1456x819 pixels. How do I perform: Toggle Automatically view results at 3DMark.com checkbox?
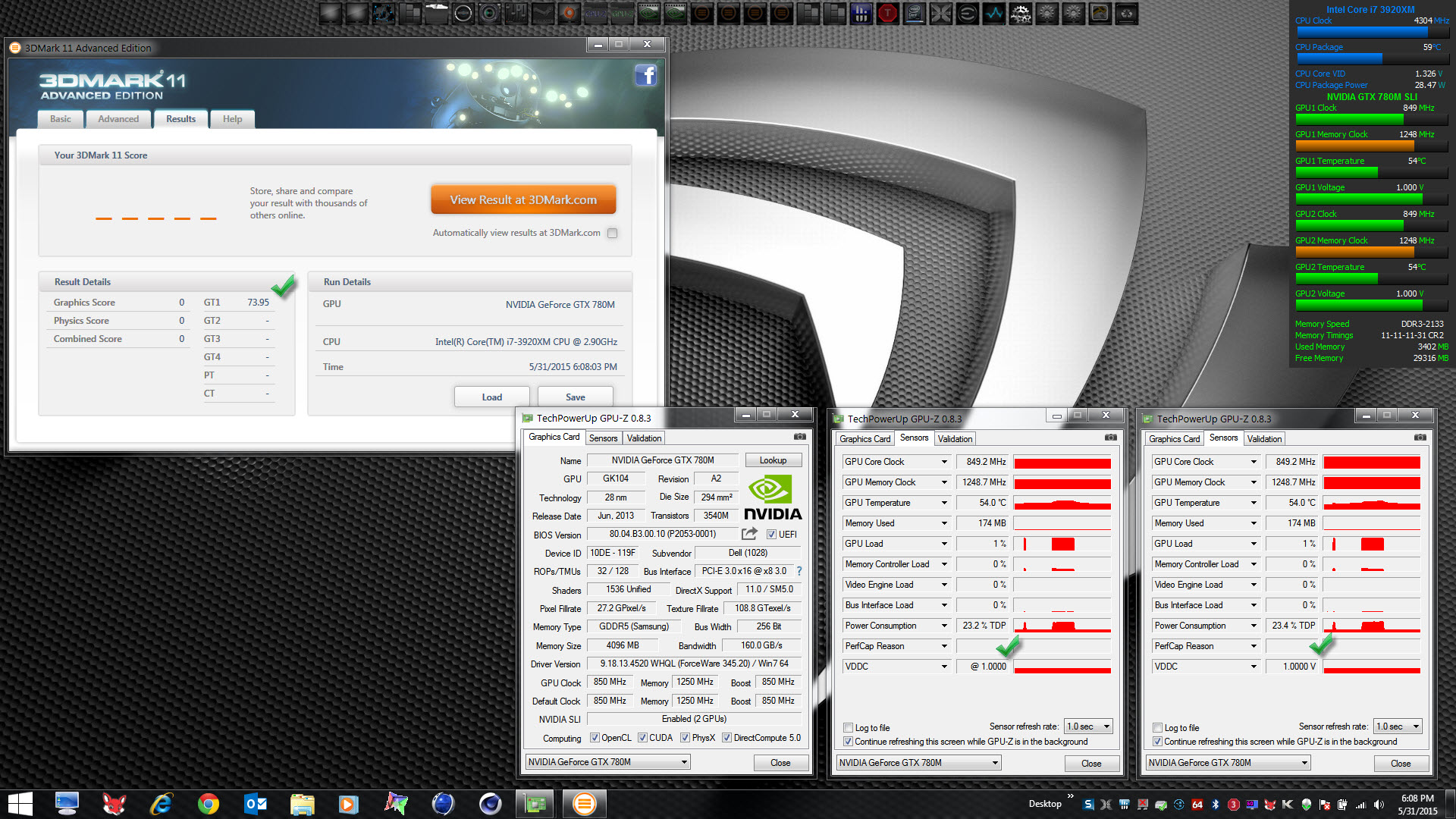(x=613, y=233)
